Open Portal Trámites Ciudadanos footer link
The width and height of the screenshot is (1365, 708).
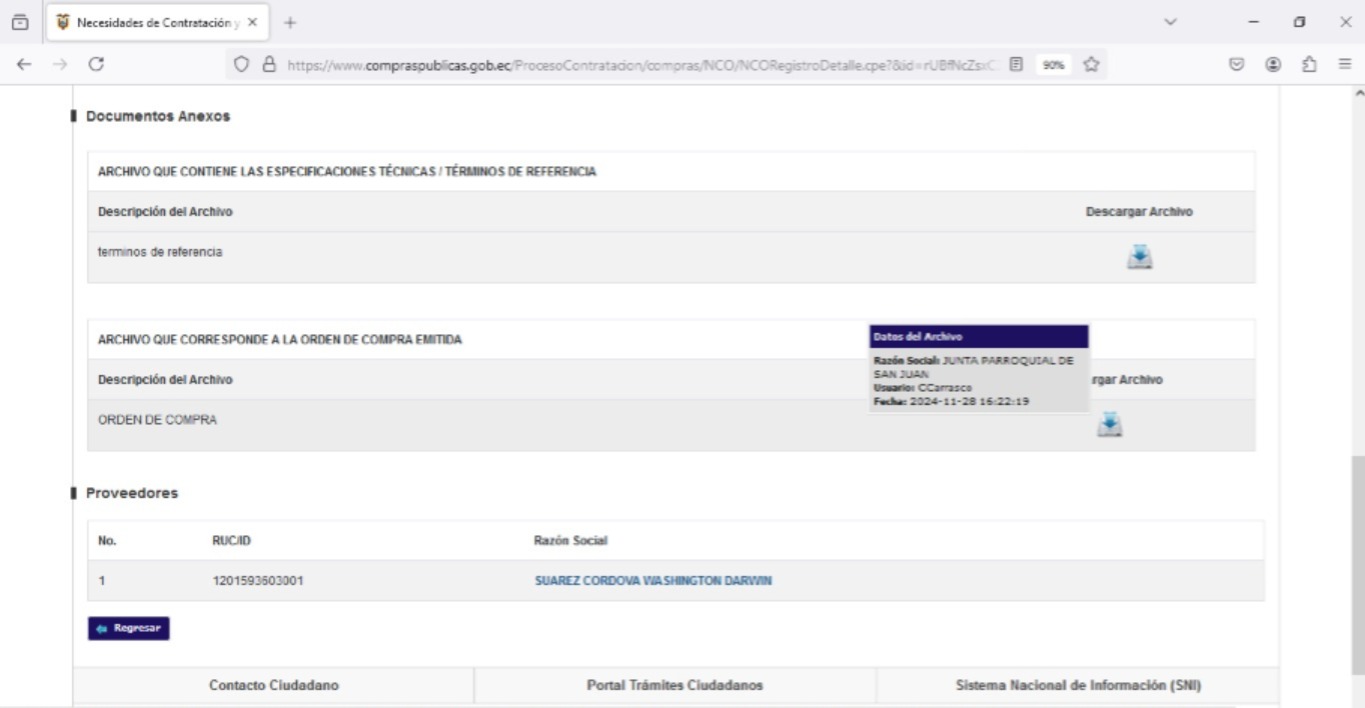[675, 685]
